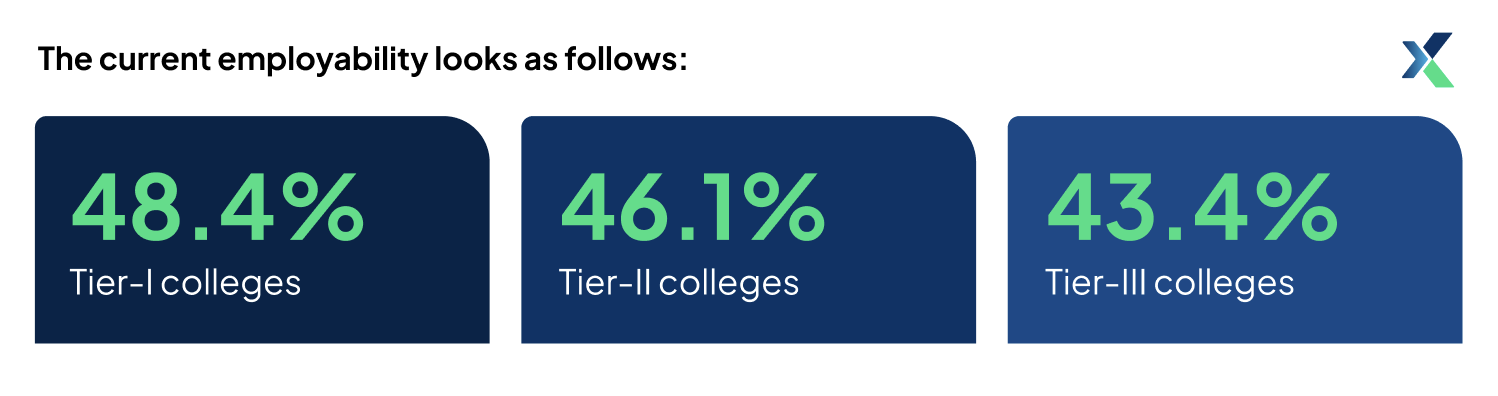Select the 46.1% green figure

tap(693, 208)
